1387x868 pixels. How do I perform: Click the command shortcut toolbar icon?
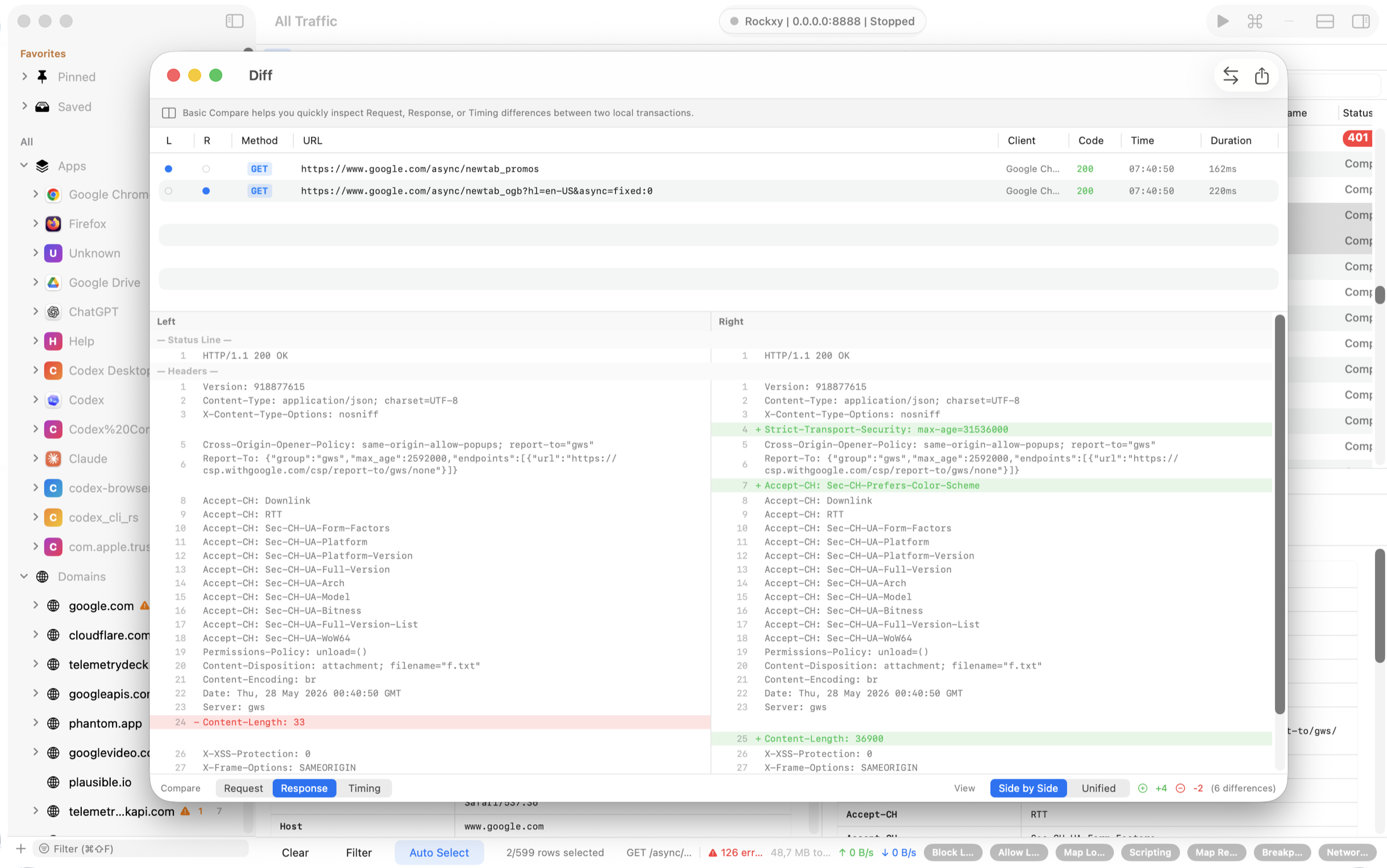click(1255, 21)
